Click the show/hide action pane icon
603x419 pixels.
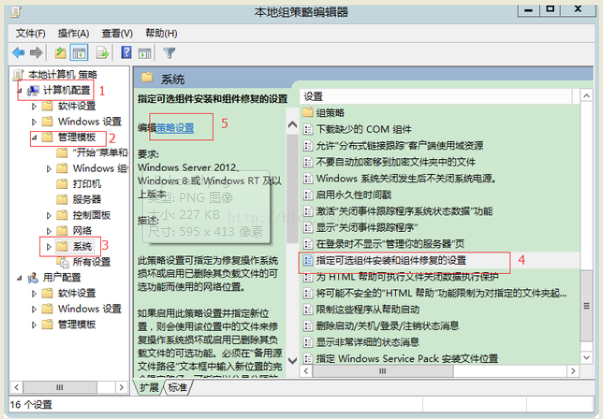[145, 52]
